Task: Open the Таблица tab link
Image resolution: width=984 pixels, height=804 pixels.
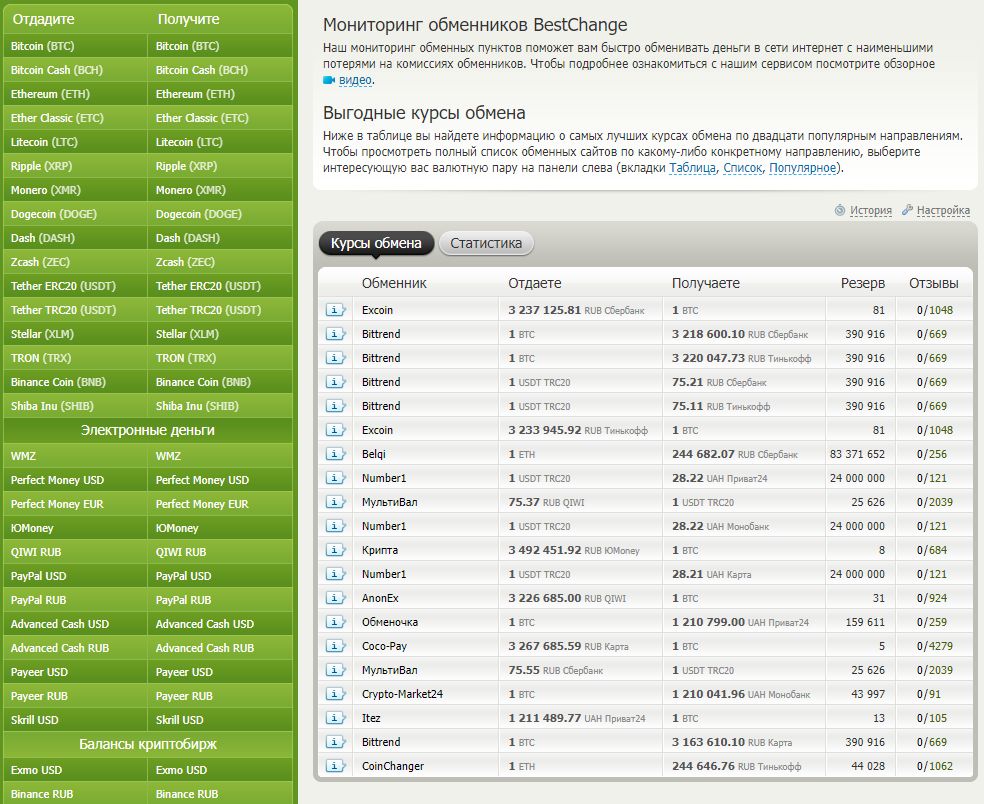Action: click(692, 168)
